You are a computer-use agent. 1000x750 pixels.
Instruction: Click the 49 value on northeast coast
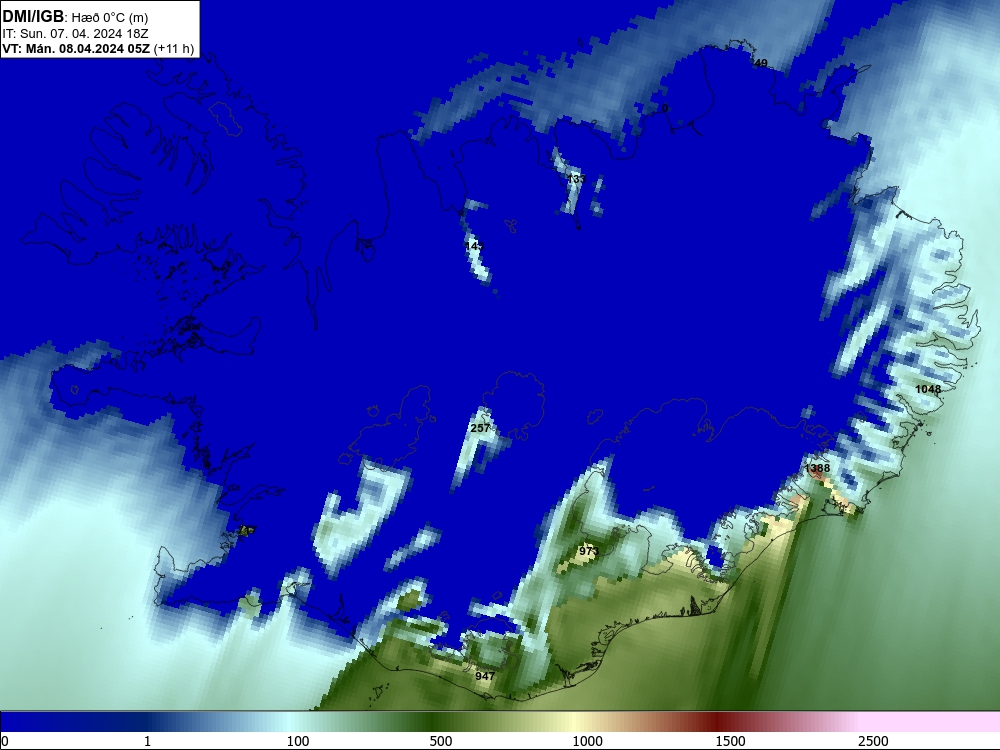coord(761,63)
